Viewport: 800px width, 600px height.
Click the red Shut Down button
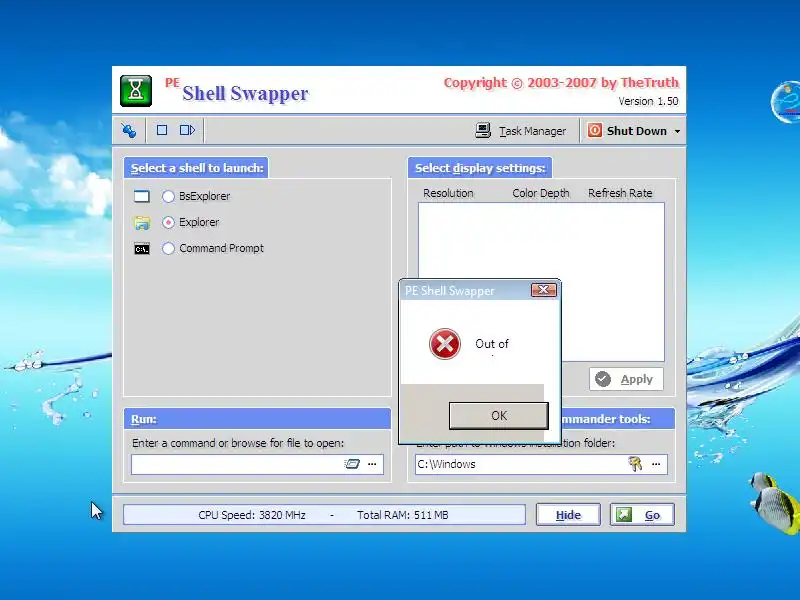[x=628, y=131]
